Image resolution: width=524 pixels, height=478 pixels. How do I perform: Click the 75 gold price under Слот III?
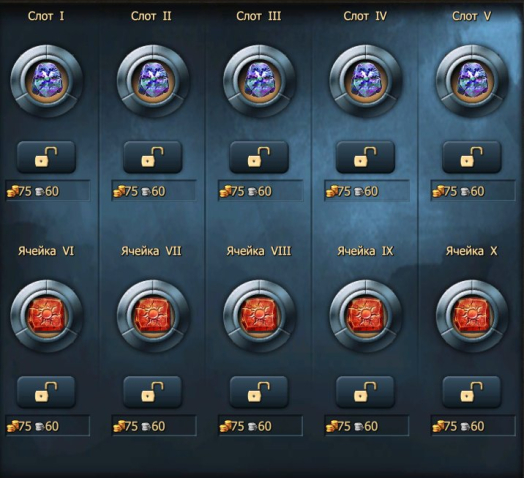point(232,192)
